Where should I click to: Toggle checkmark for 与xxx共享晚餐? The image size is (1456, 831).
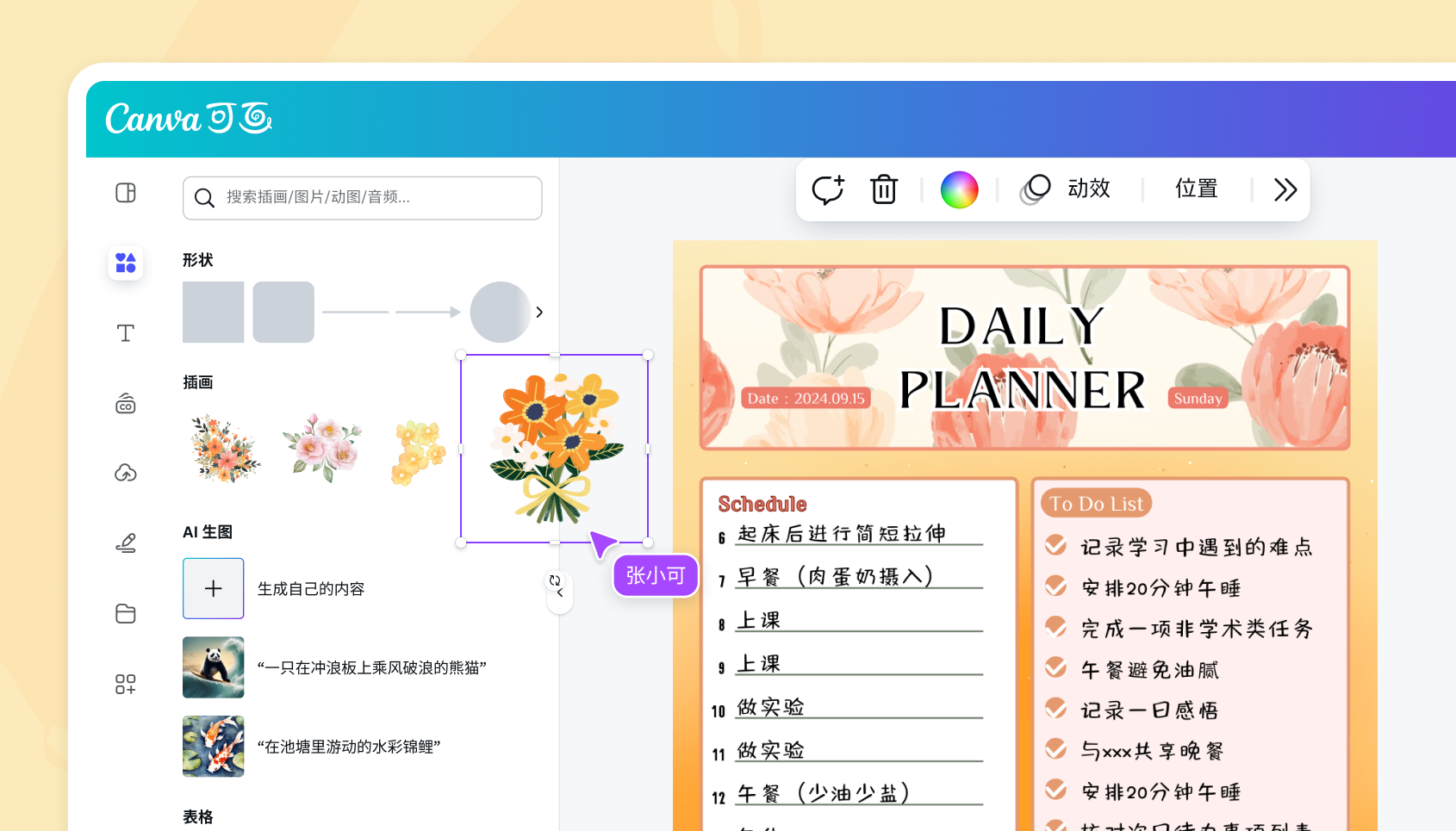1055,748
